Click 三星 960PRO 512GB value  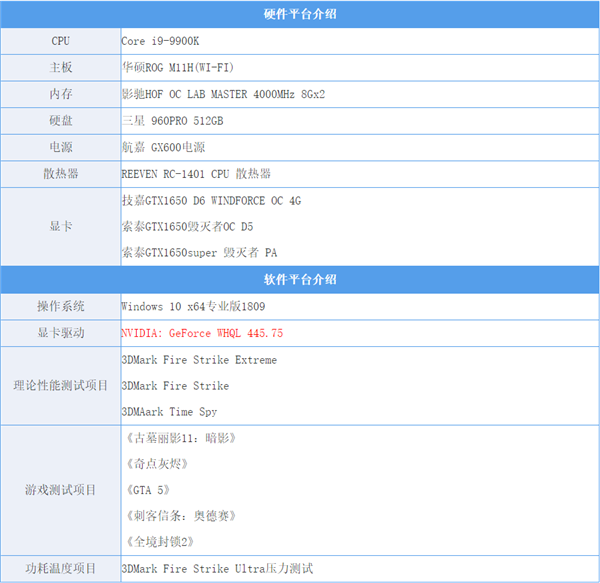(x=173, y=121)
